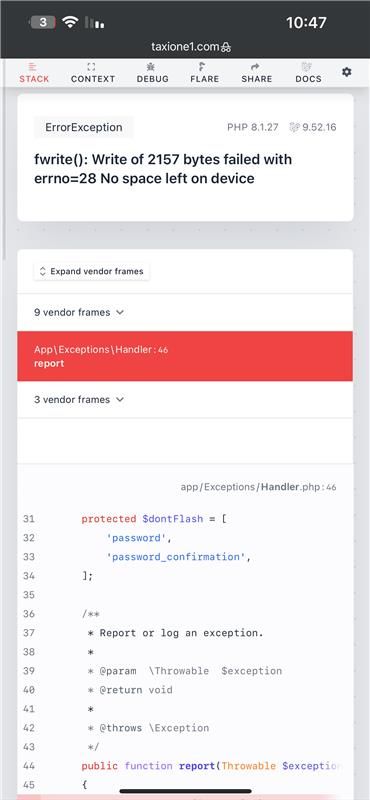
Task: Click chevron beside 9 vendor frames
Action: pyautogui.click(x=120, y=312)
